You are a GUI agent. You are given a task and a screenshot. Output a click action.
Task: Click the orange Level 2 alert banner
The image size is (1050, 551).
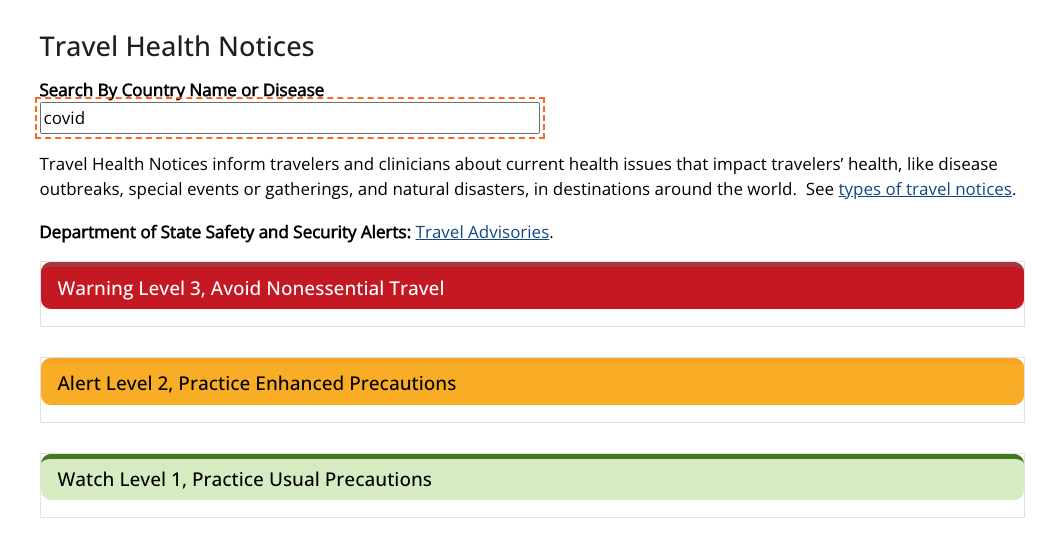click(700, 383)
